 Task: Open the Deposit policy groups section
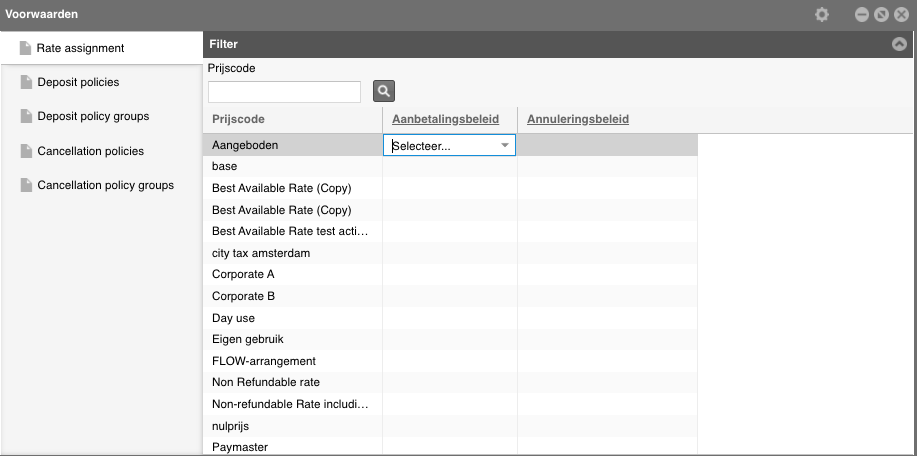tap(101, 116)
